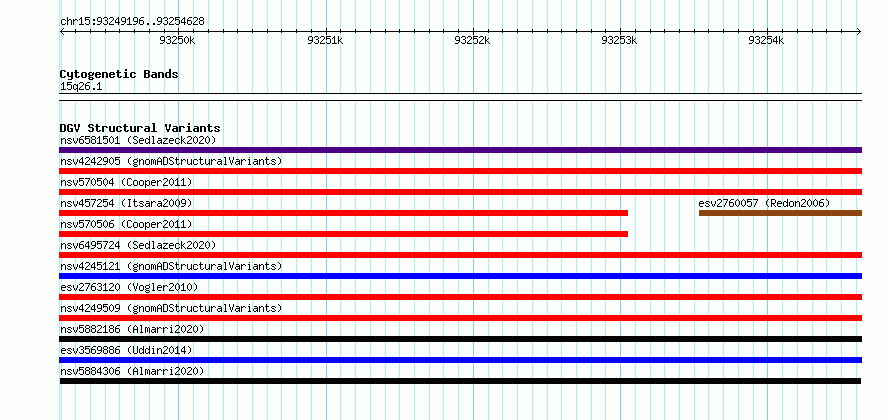Click the left arrowhead of the ruler
The image size is (890, 420).
pyautogui.click(x=62, y=31)
